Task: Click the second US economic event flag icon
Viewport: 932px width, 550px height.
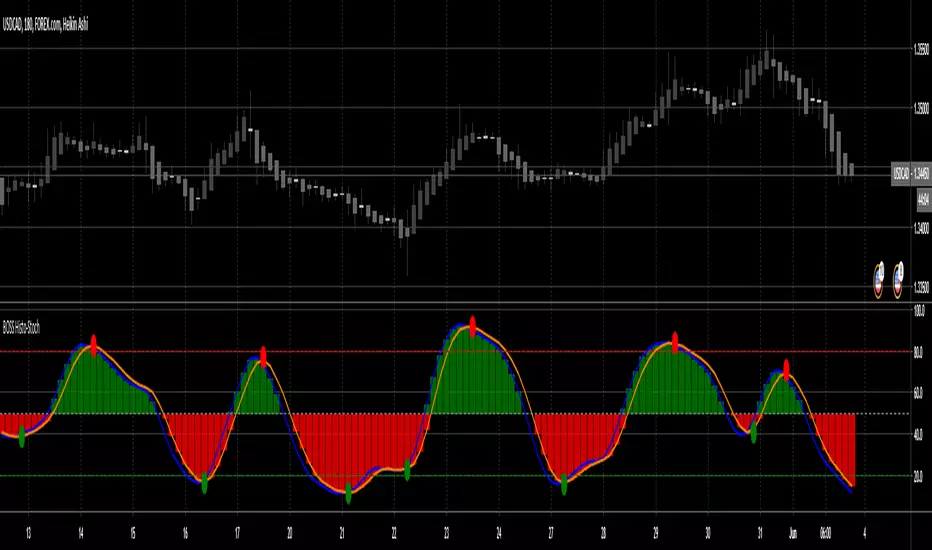Action: coord(898,280)
